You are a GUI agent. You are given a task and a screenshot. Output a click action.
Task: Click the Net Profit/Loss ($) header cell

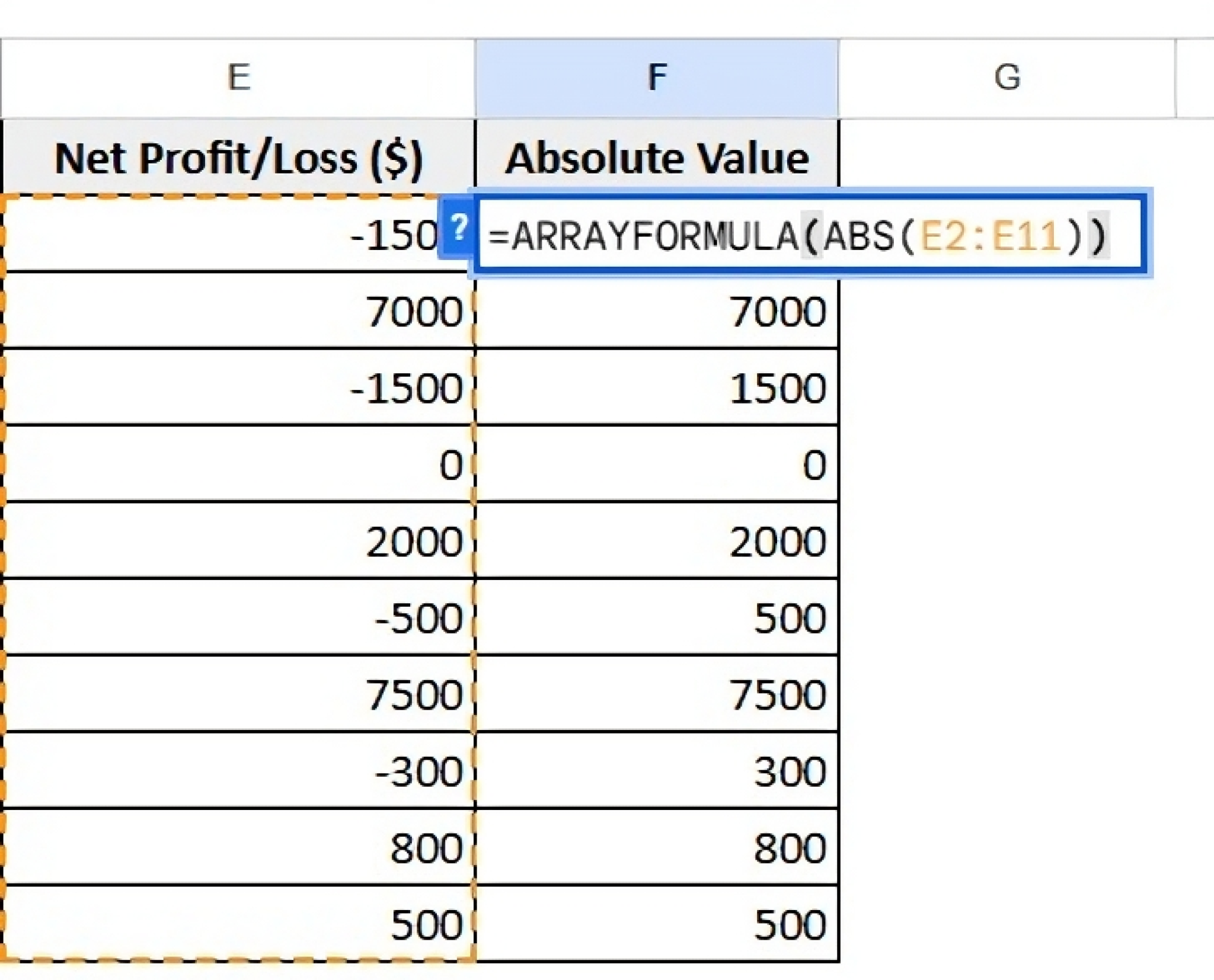click(239, 158)
